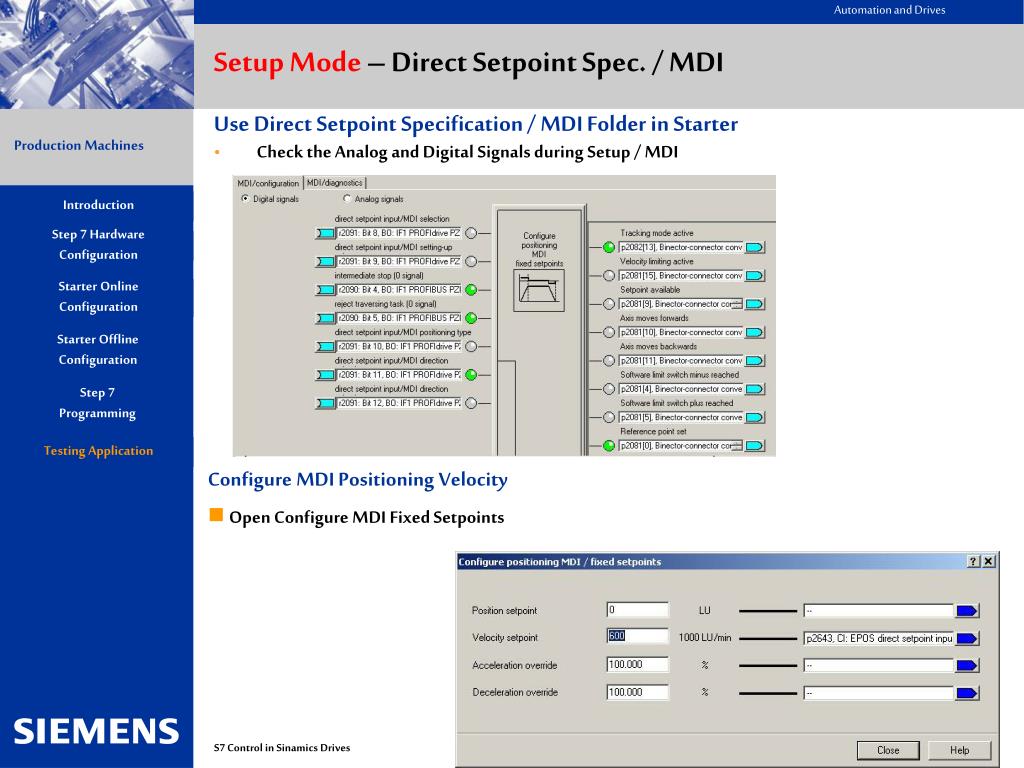Image resolution: width=1024 pixels, height=768 pixels.
Task: Click output icon beside p2081[15] Velocity limiting active
Action: click(755, 276)
